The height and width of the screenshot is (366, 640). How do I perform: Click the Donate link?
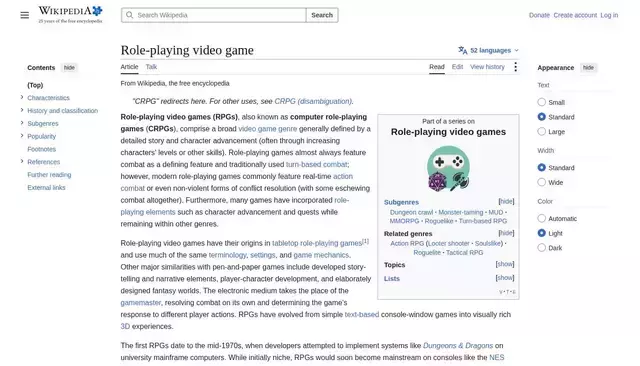point(539,15)
